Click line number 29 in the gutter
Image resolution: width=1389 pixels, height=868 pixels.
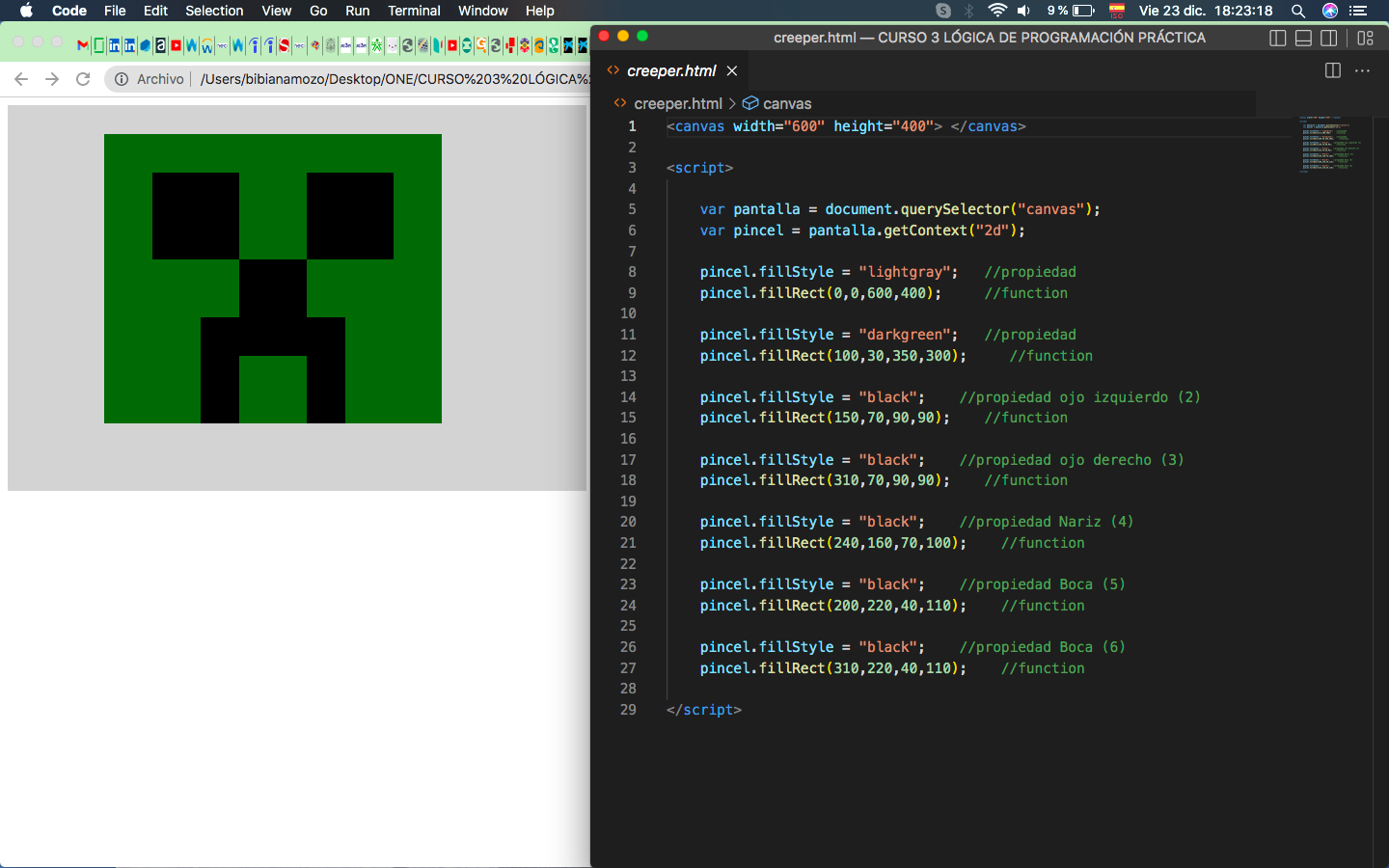(628, 710)
